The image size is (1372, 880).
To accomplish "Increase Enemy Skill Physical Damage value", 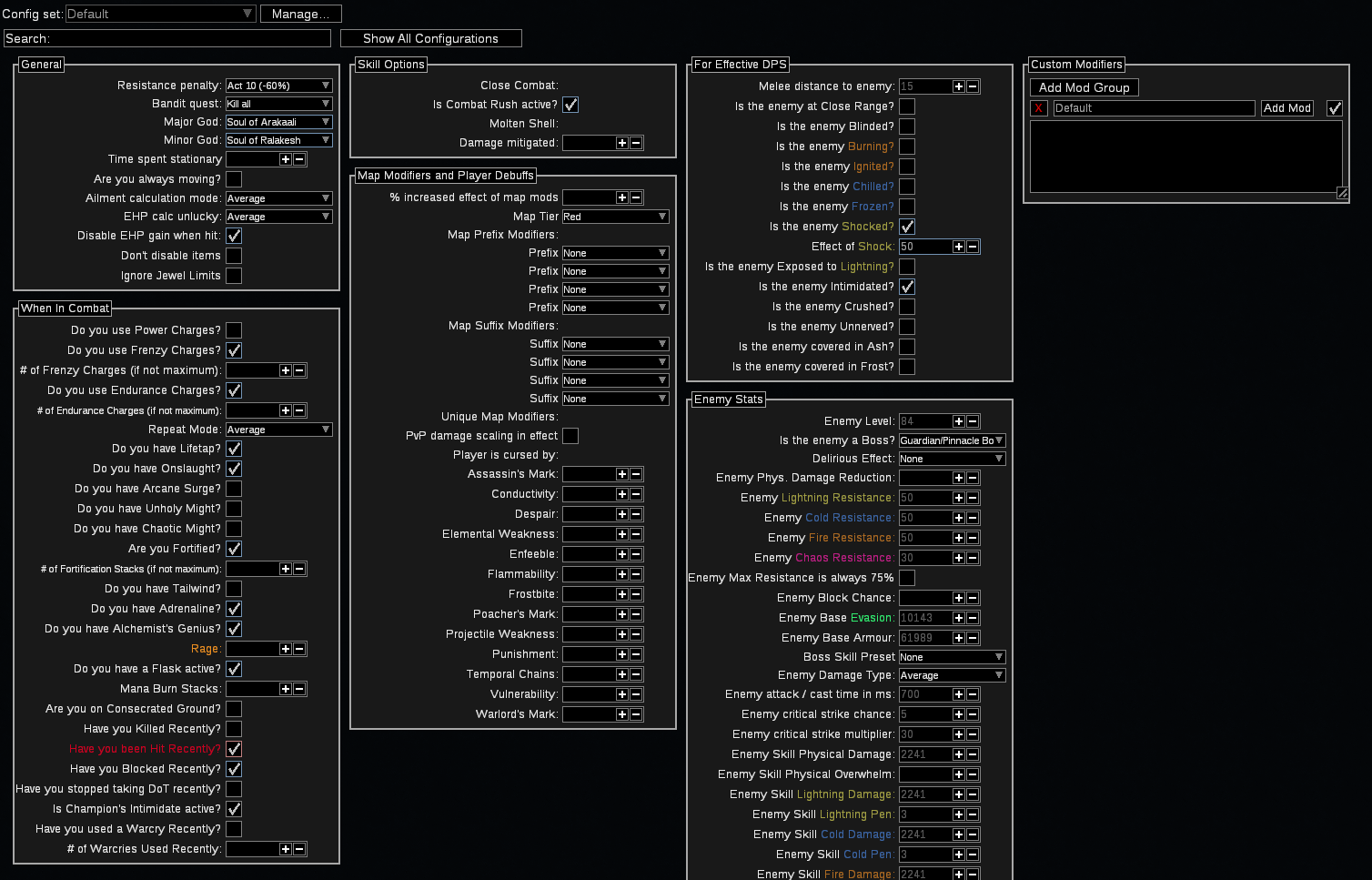I will pyautogui.click(x=959, y=754).
